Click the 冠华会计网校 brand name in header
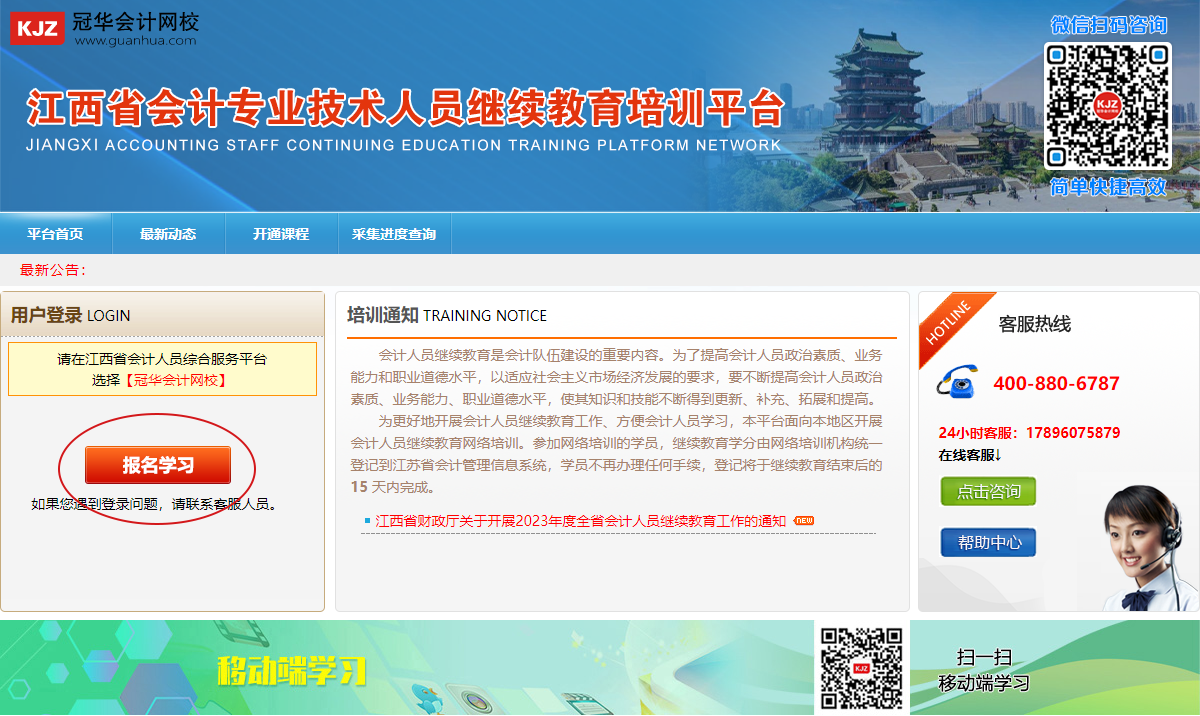 [x=136, y=20]
